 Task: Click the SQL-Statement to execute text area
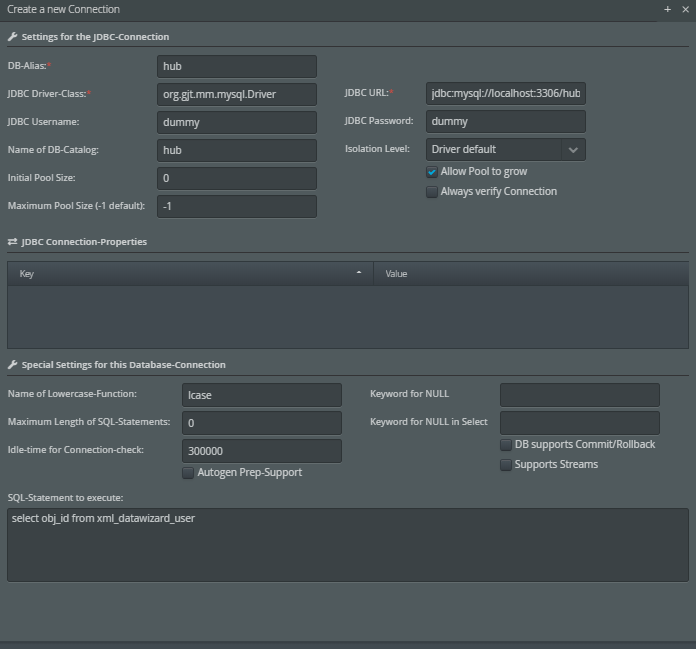tap(348, 545)
